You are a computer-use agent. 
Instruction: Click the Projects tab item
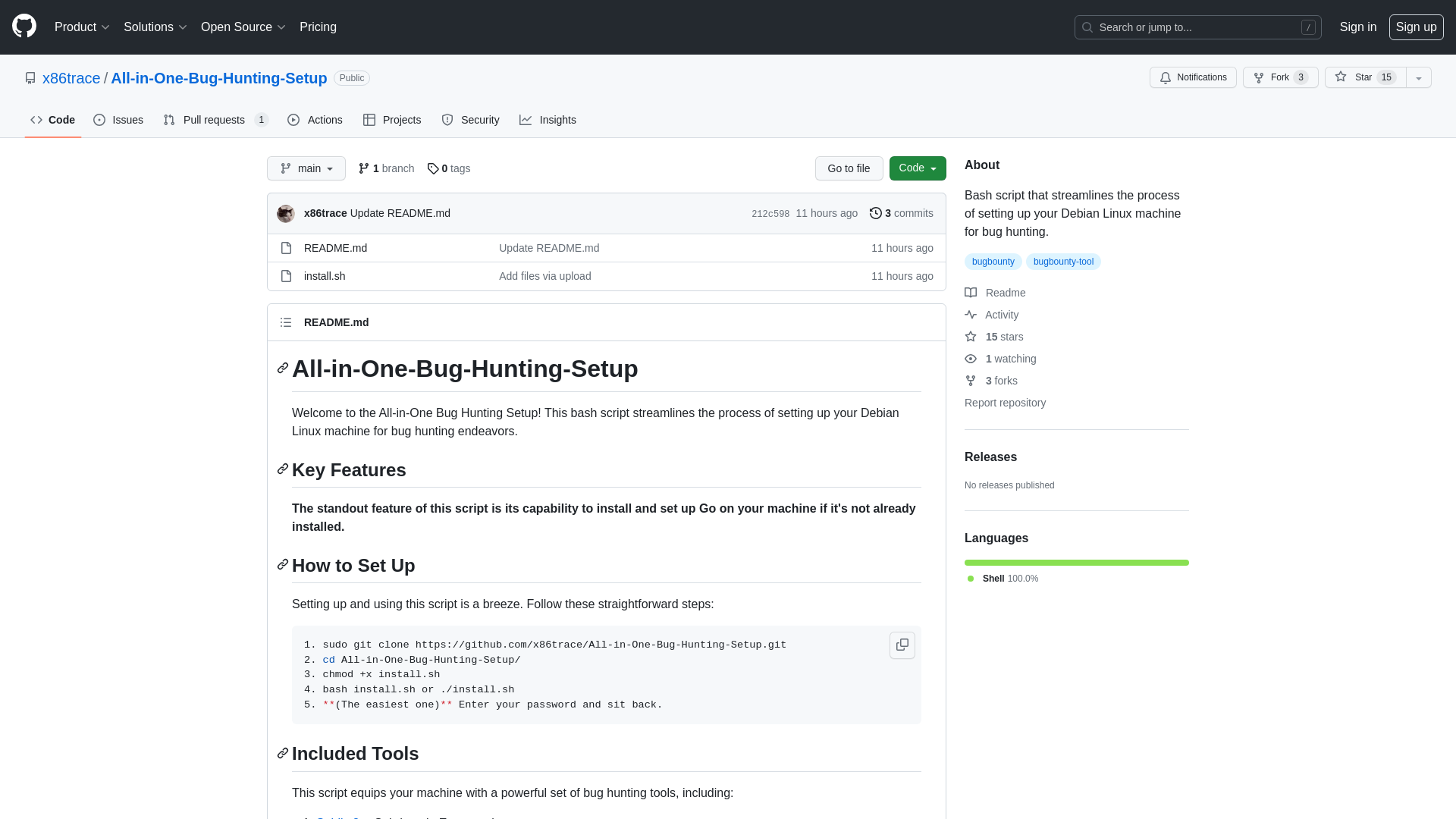[391, 119]
